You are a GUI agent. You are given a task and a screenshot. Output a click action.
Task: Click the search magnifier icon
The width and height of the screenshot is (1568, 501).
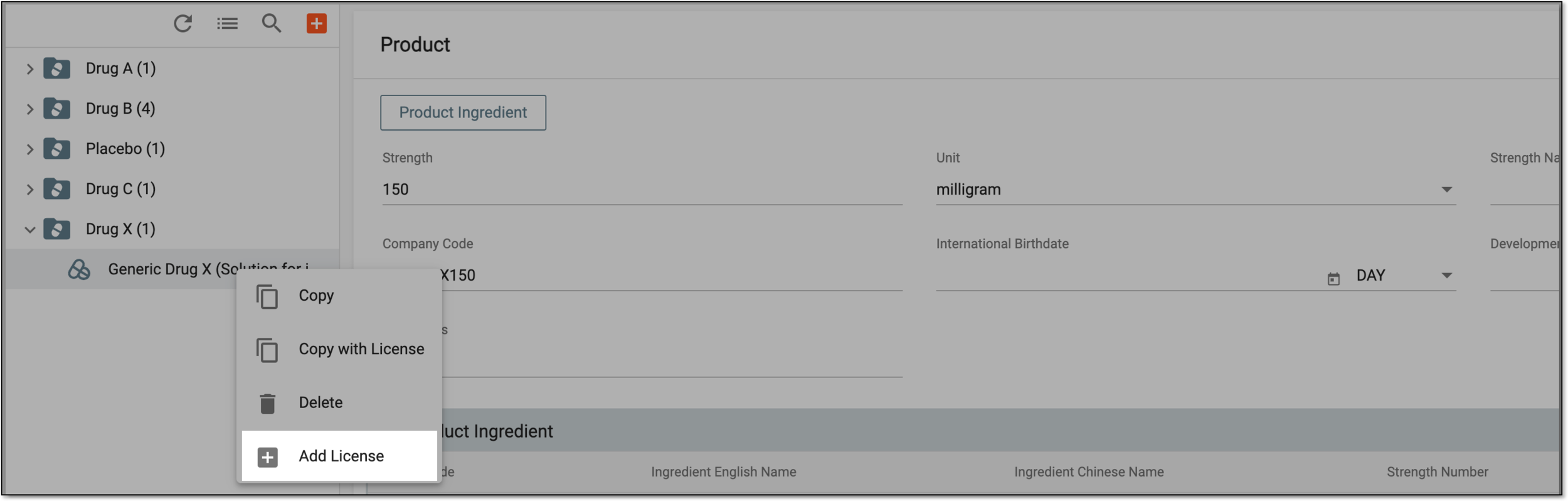(271, 23)
